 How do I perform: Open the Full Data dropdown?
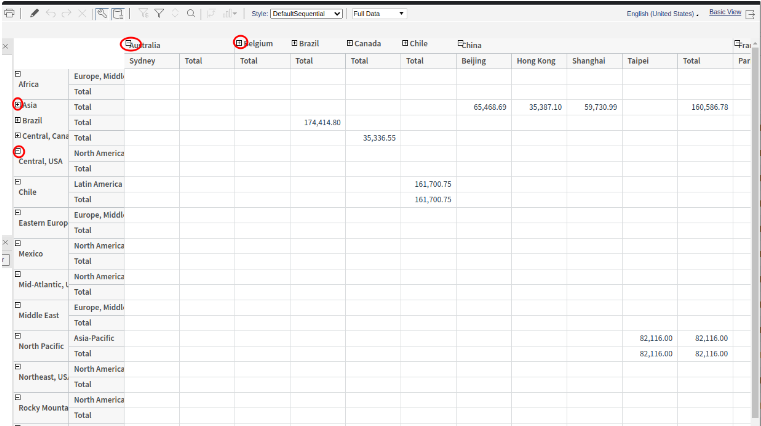tap(379, 14)
